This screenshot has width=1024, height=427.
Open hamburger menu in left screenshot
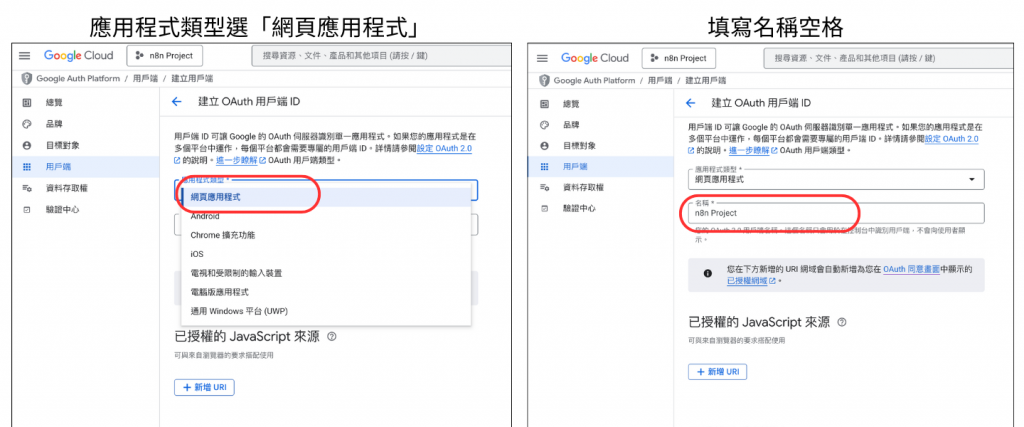click(25, 56)
